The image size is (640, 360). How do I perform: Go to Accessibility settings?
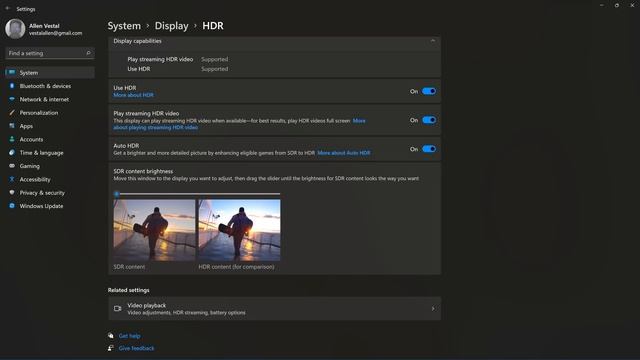click(50, 179)
